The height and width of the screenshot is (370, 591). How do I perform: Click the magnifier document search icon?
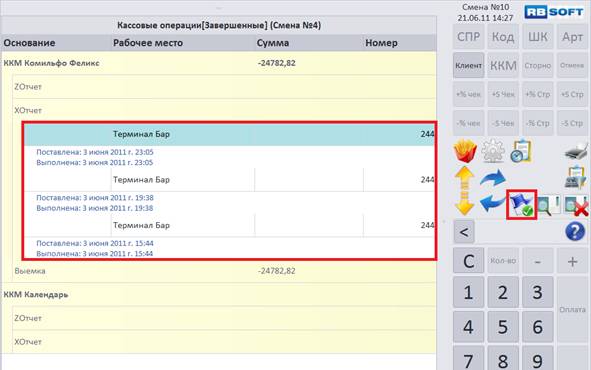548,205
